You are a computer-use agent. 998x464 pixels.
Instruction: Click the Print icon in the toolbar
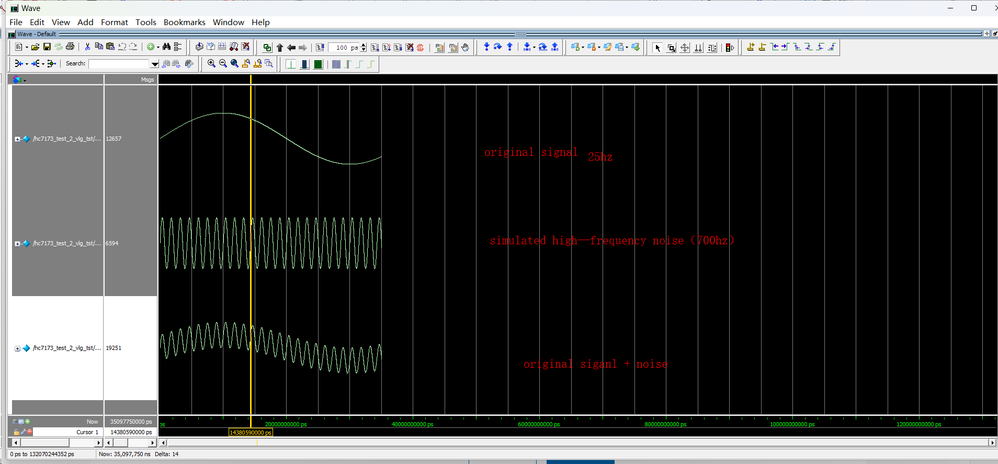70,47
